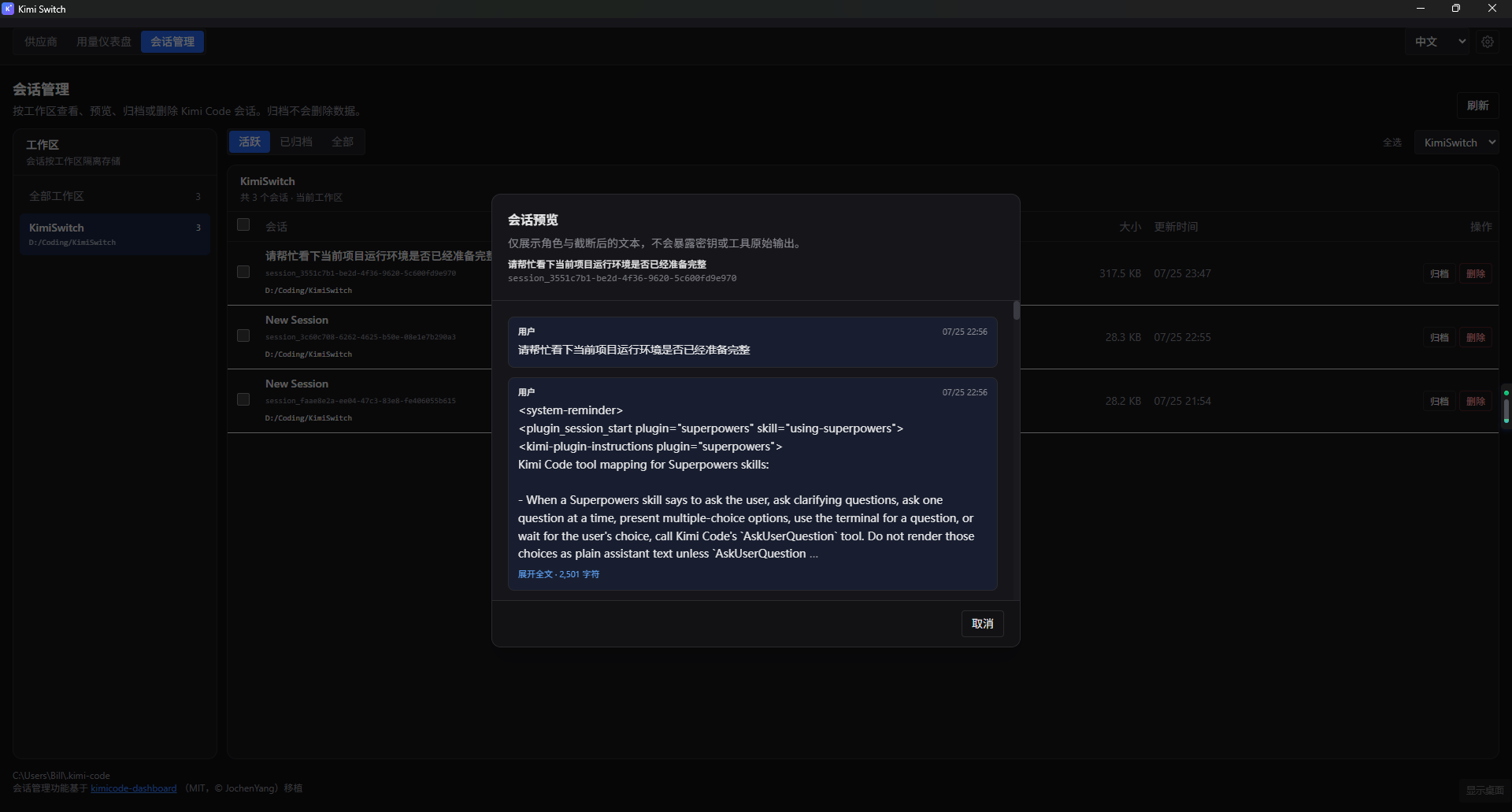Open the settings gear icon
This screenshot has height=812, width=1512.
[1487, 42]
